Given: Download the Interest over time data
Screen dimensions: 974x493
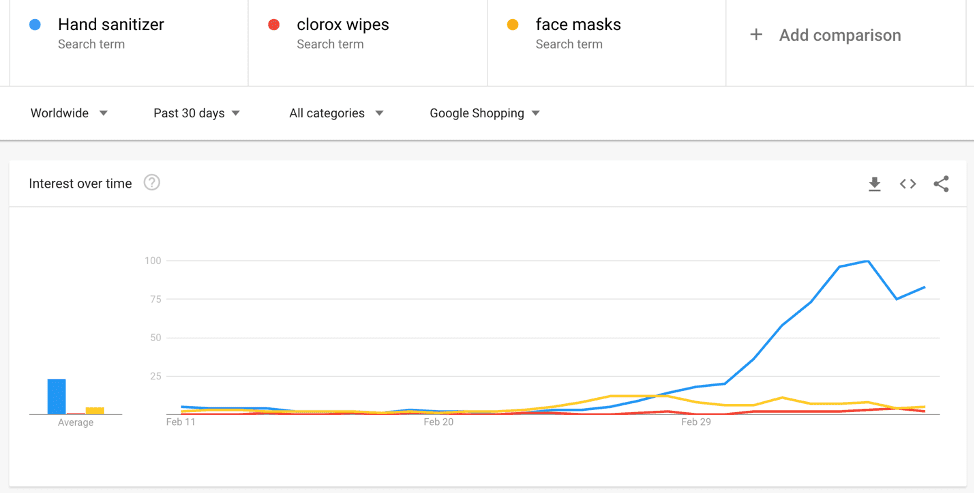Looking at the screenshot, I should click(874, 184).
